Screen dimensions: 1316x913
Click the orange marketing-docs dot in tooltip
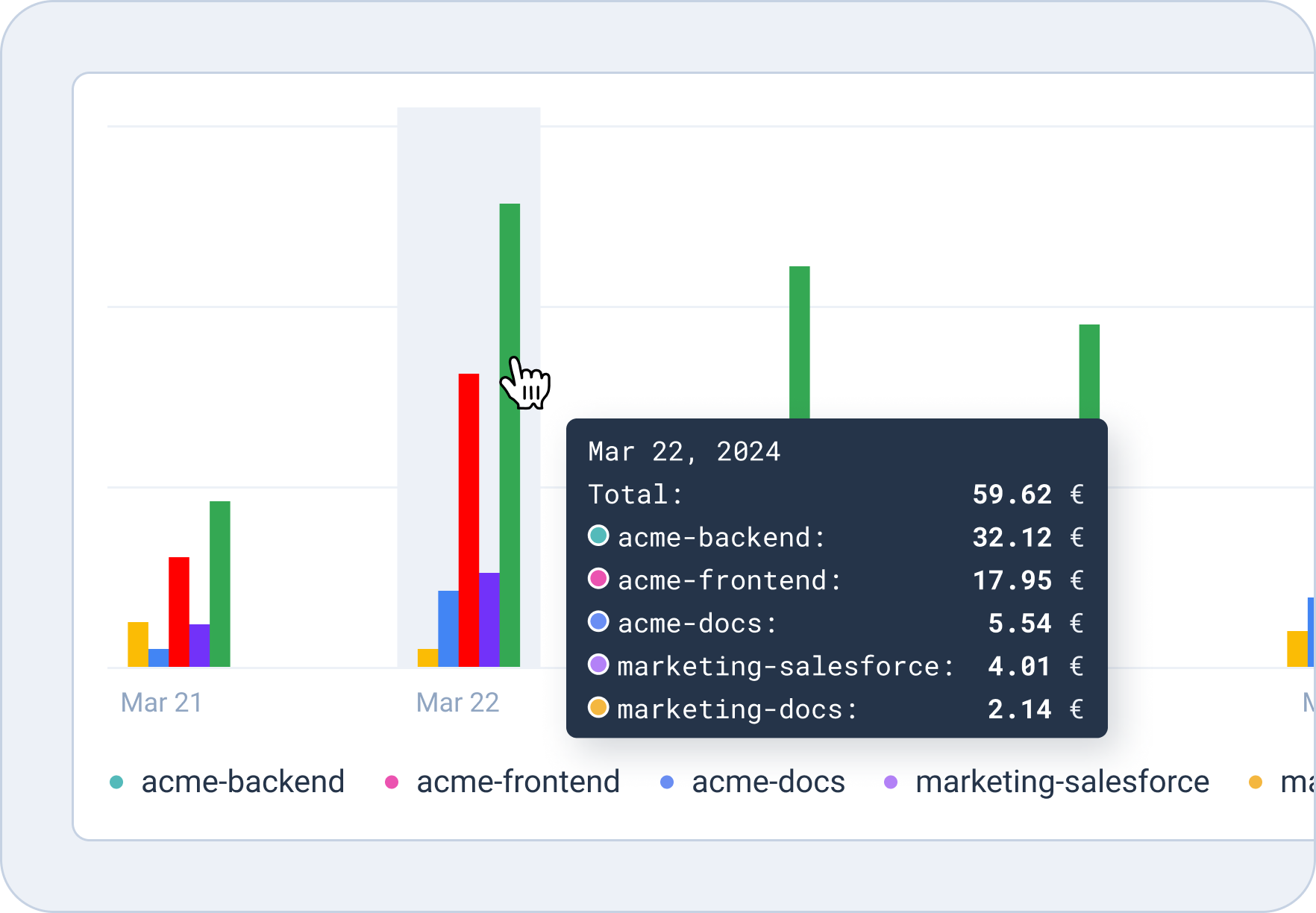point(598,708)
